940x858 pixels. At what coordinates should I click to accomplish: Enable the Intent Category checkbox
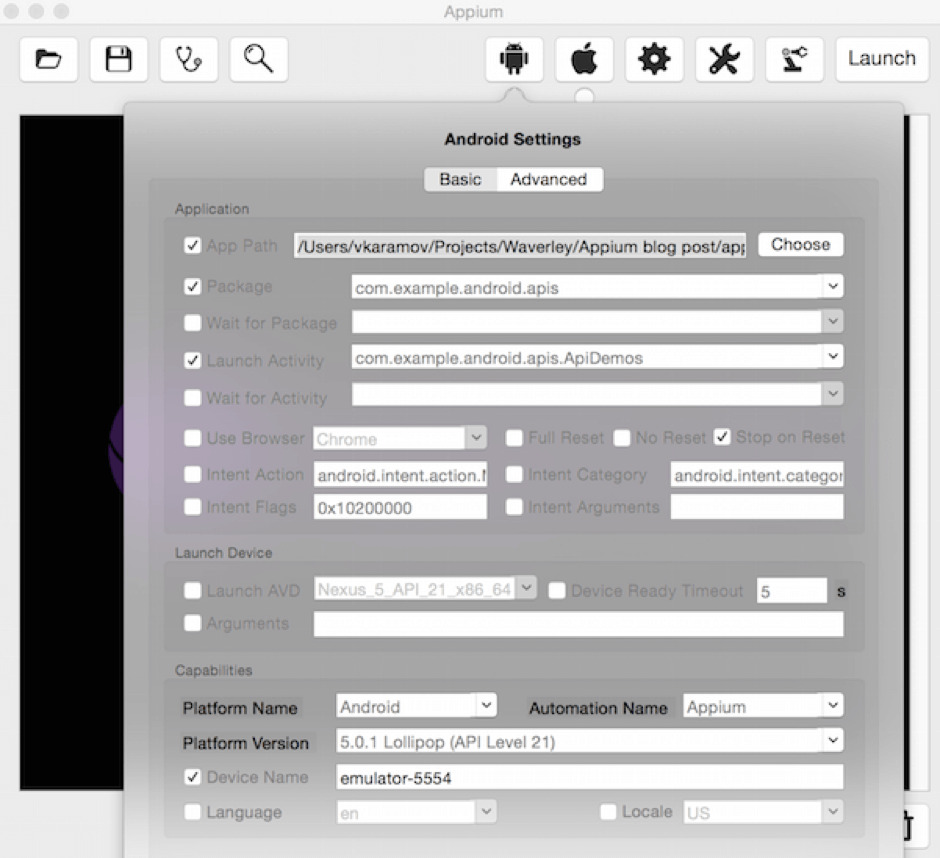point(514,474)
